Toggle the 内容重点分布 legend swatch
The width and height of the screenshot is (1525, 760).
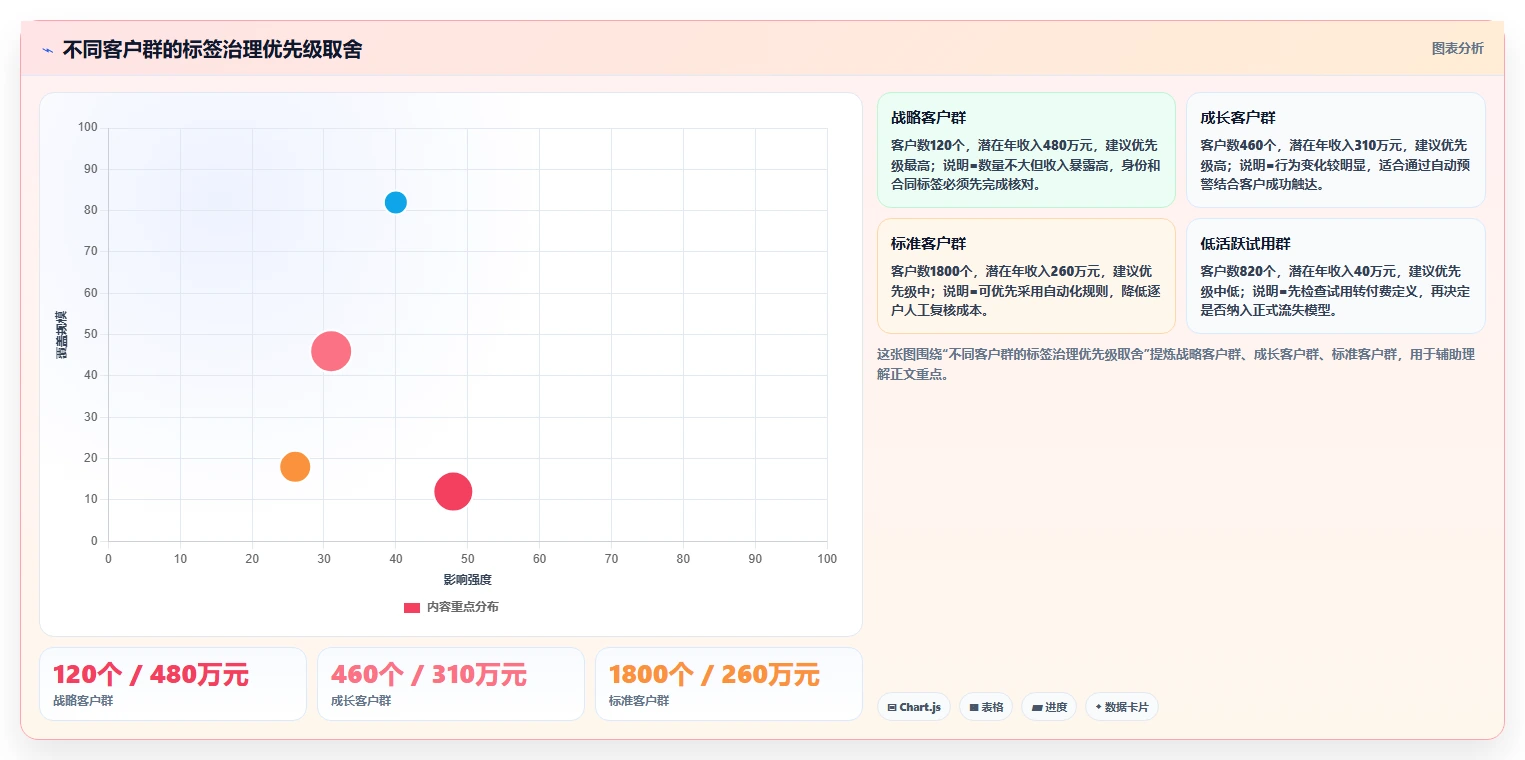tap(412, 607)
